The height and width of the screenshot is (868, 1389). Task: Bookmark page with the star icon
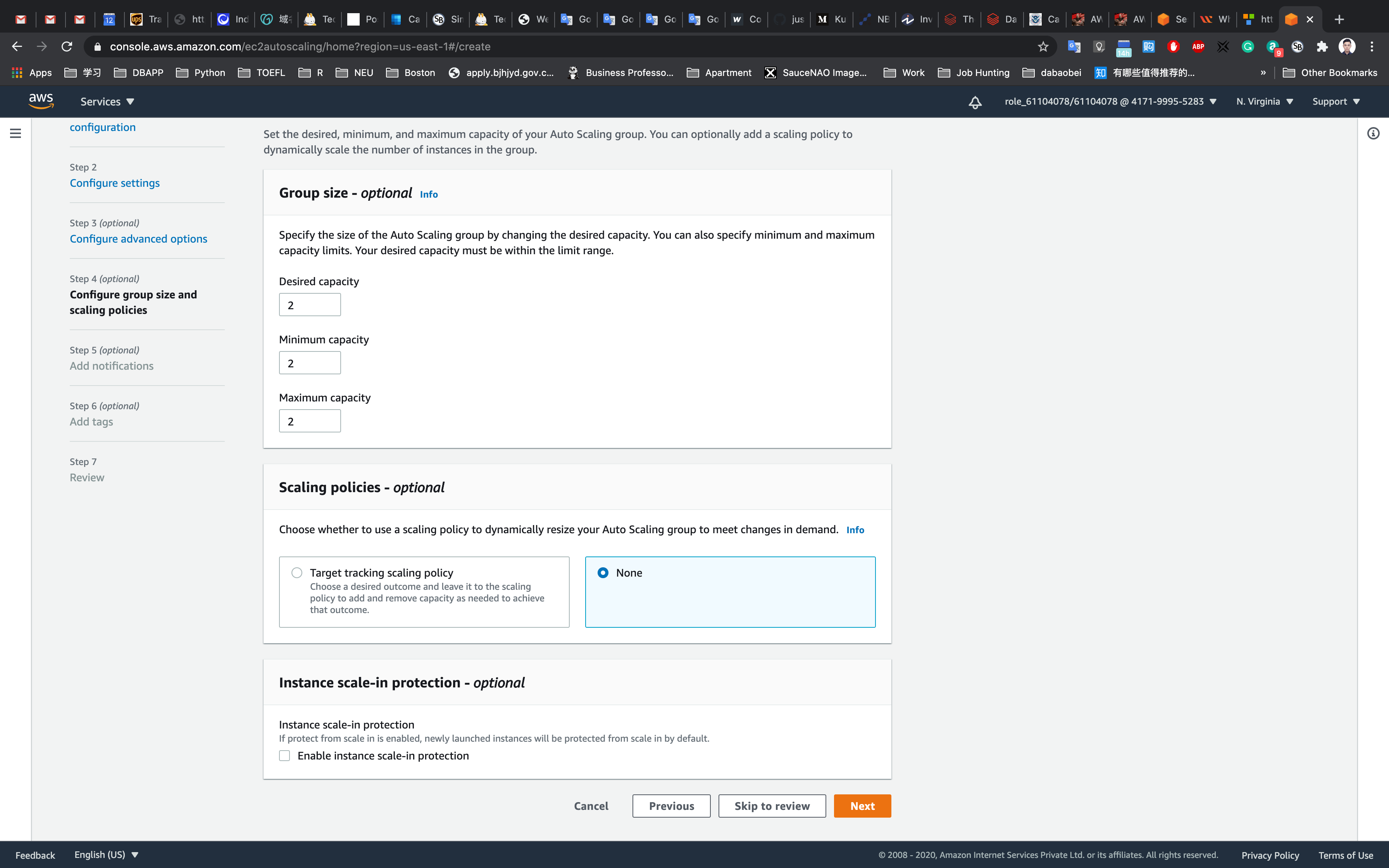(1043, 46)
